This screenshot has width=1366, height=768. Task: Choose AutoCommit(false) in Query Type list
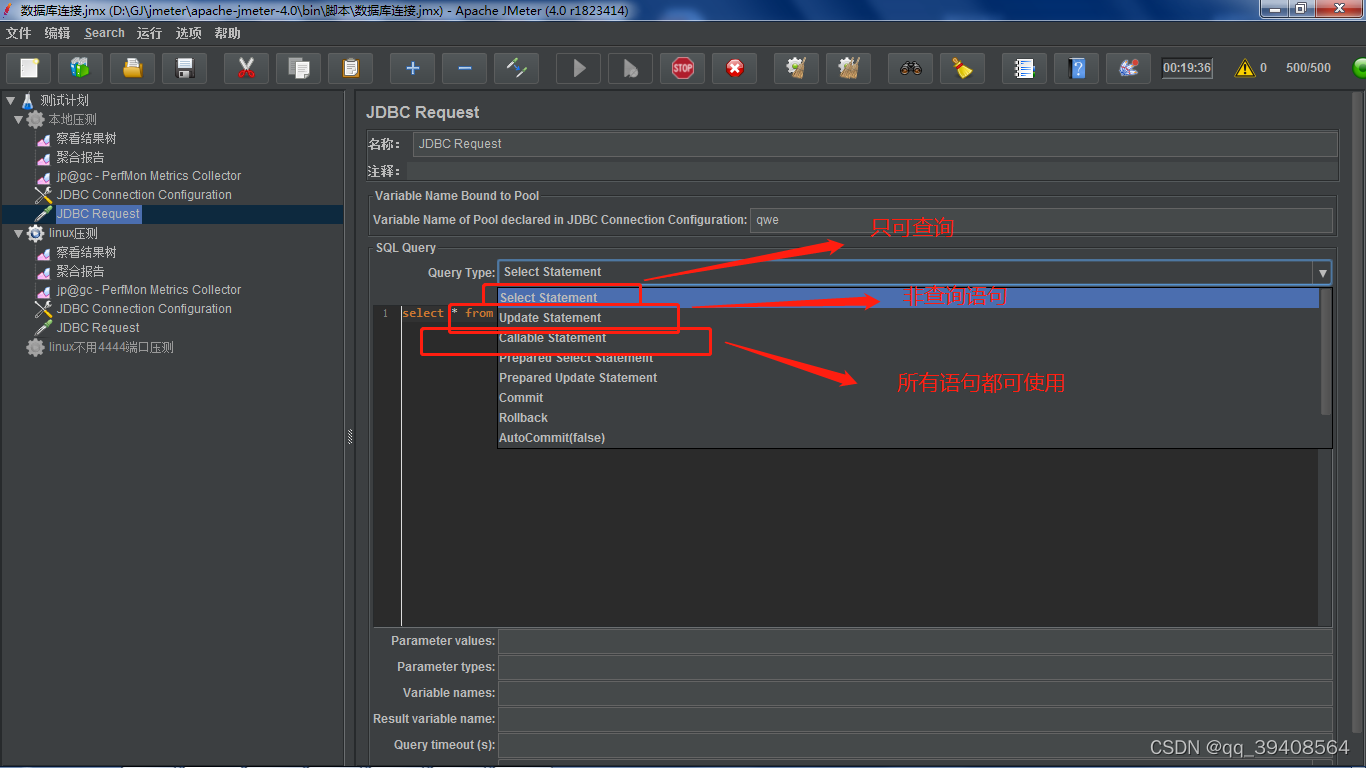click(x=909, y=438)
